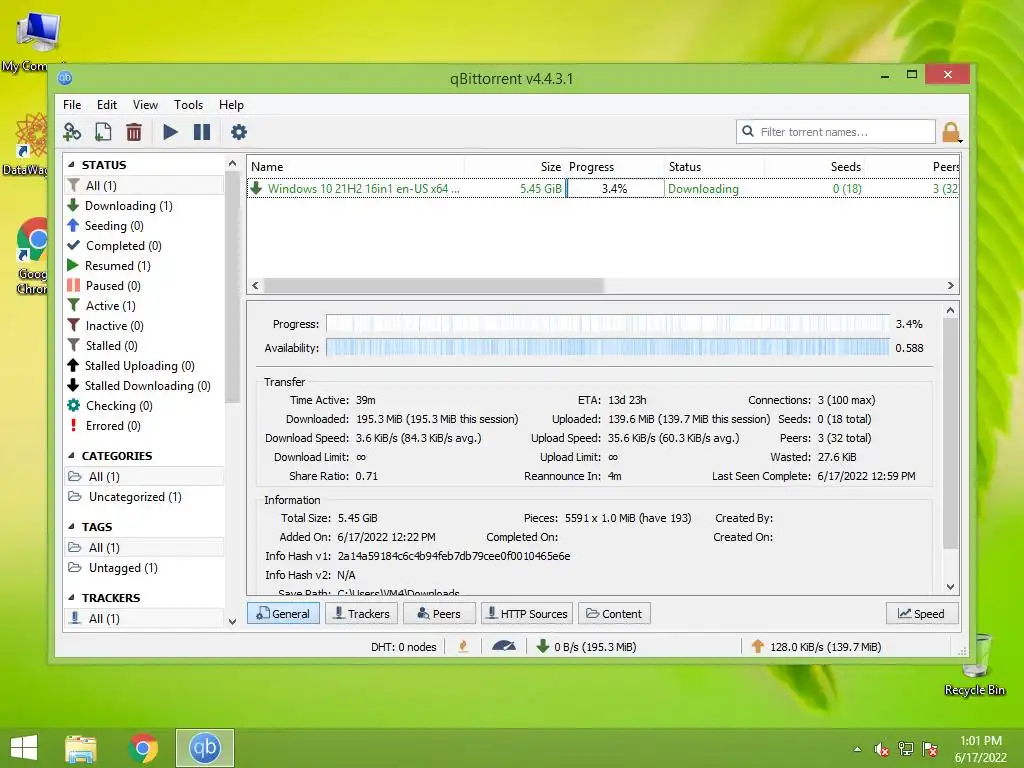Open the Tools menu
The height and width of the screenshot is (768, 1024).
click(x=188, y=104)
